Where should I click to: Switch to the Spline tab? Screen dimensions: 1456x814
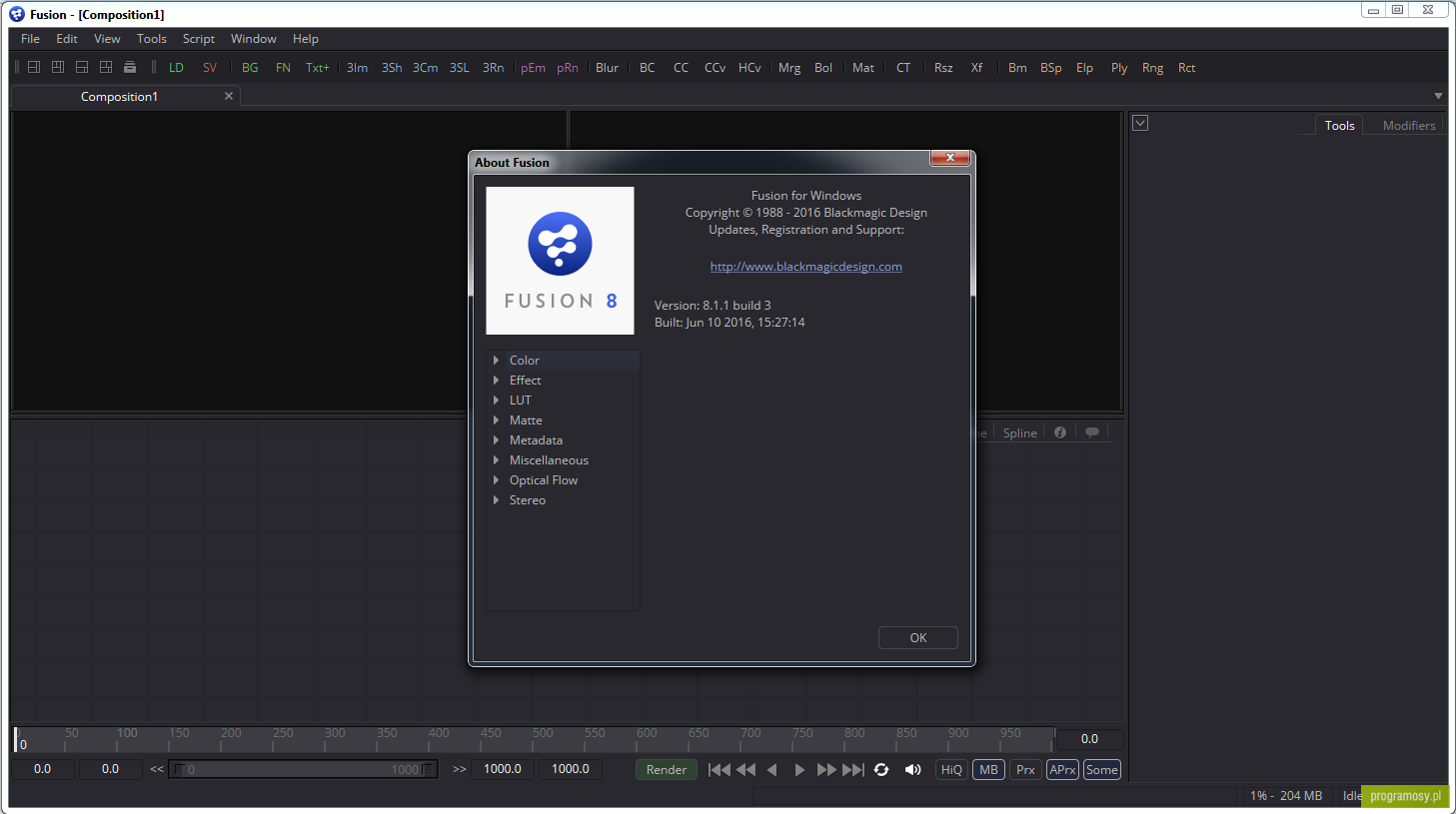pyautogui.click(x=1019, y=432)
